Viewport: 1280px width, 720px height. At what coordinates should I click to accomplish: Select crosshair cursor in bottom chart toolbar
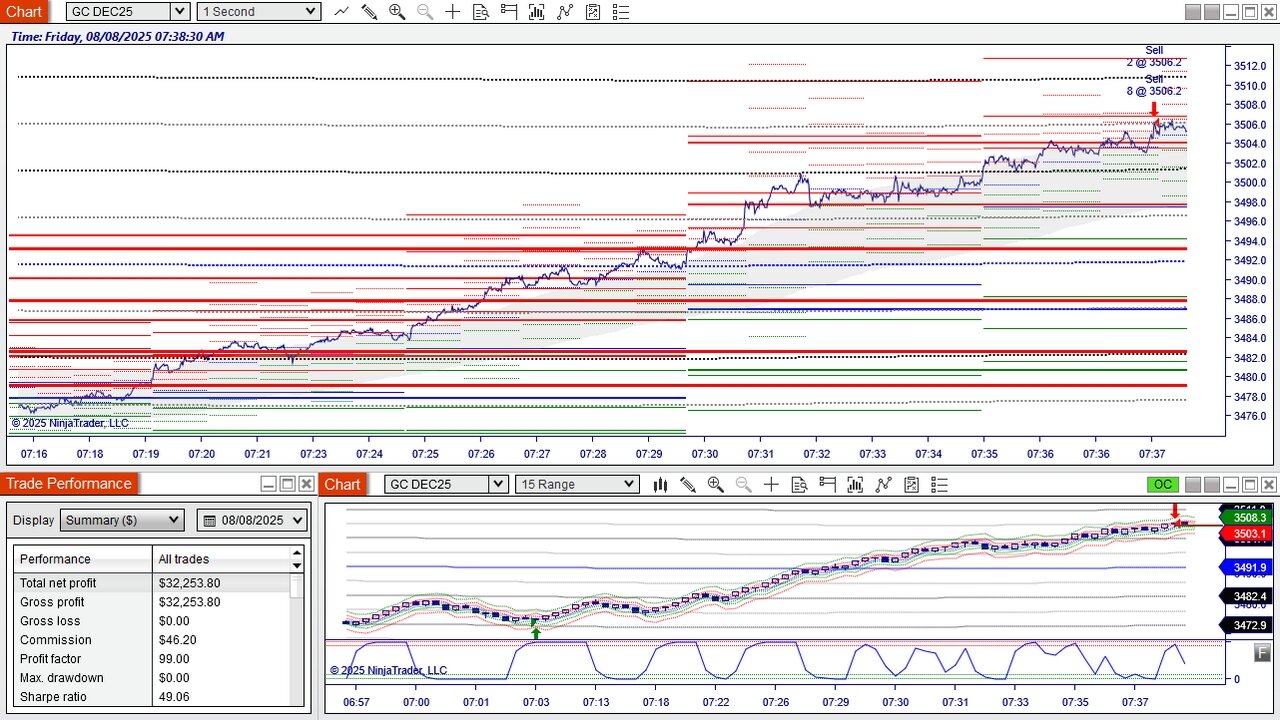click(x=771, y=484)
